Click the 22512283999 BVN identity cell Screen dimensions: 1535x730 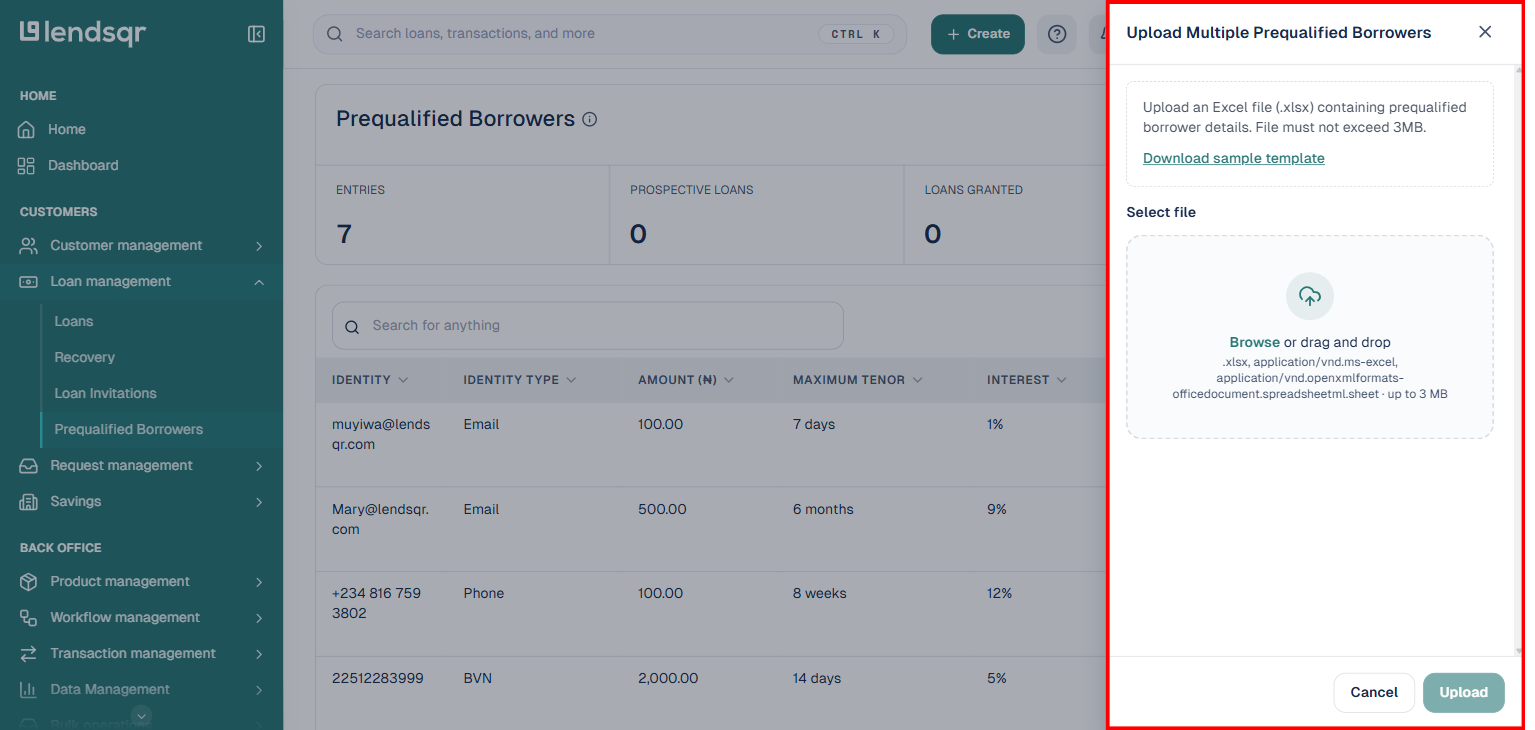click(x=378, y=678)
